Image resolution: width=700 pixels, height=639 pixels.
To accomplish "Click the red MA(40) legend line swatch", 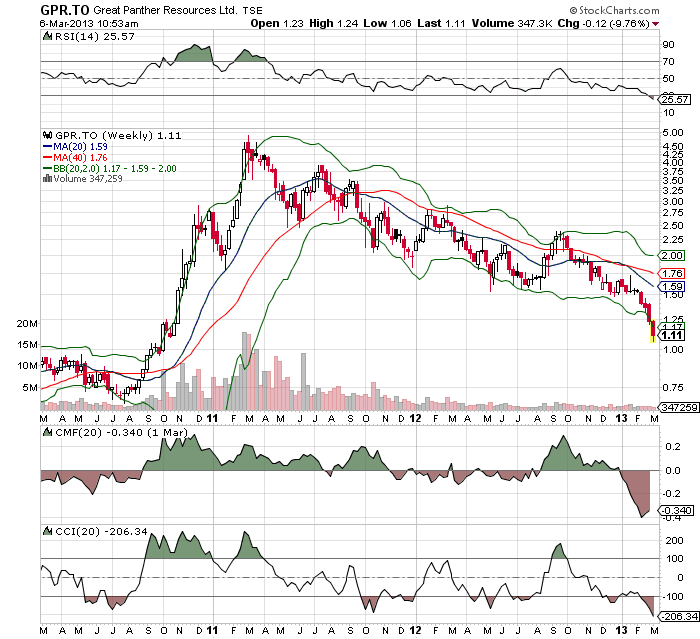I will pyautogui.click(x=47, y=158).
